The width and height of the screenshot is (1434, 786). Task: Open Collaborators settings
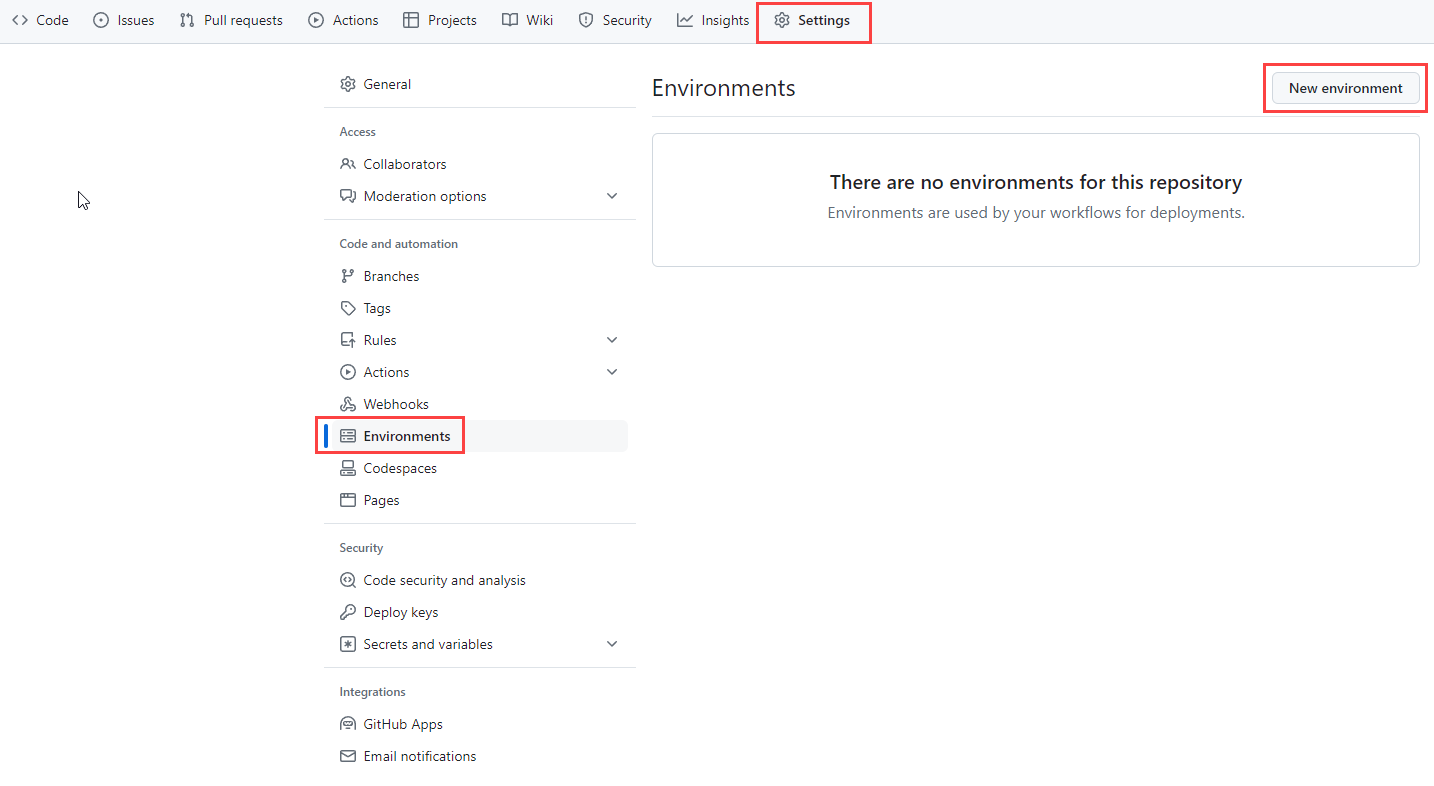pos(476,164)
